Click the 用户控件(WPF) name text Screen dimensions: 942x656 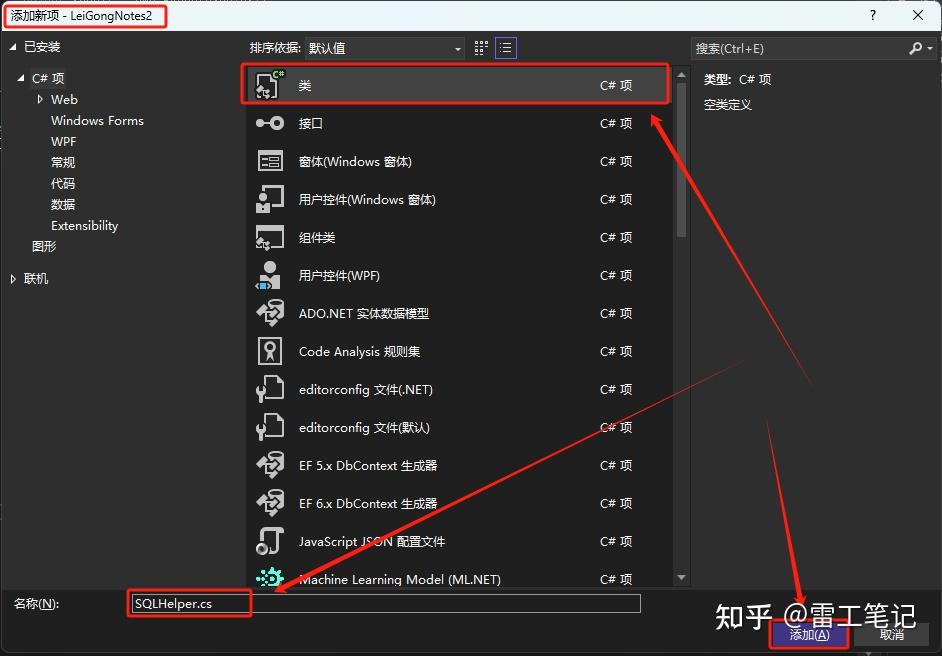pos(339,275)
